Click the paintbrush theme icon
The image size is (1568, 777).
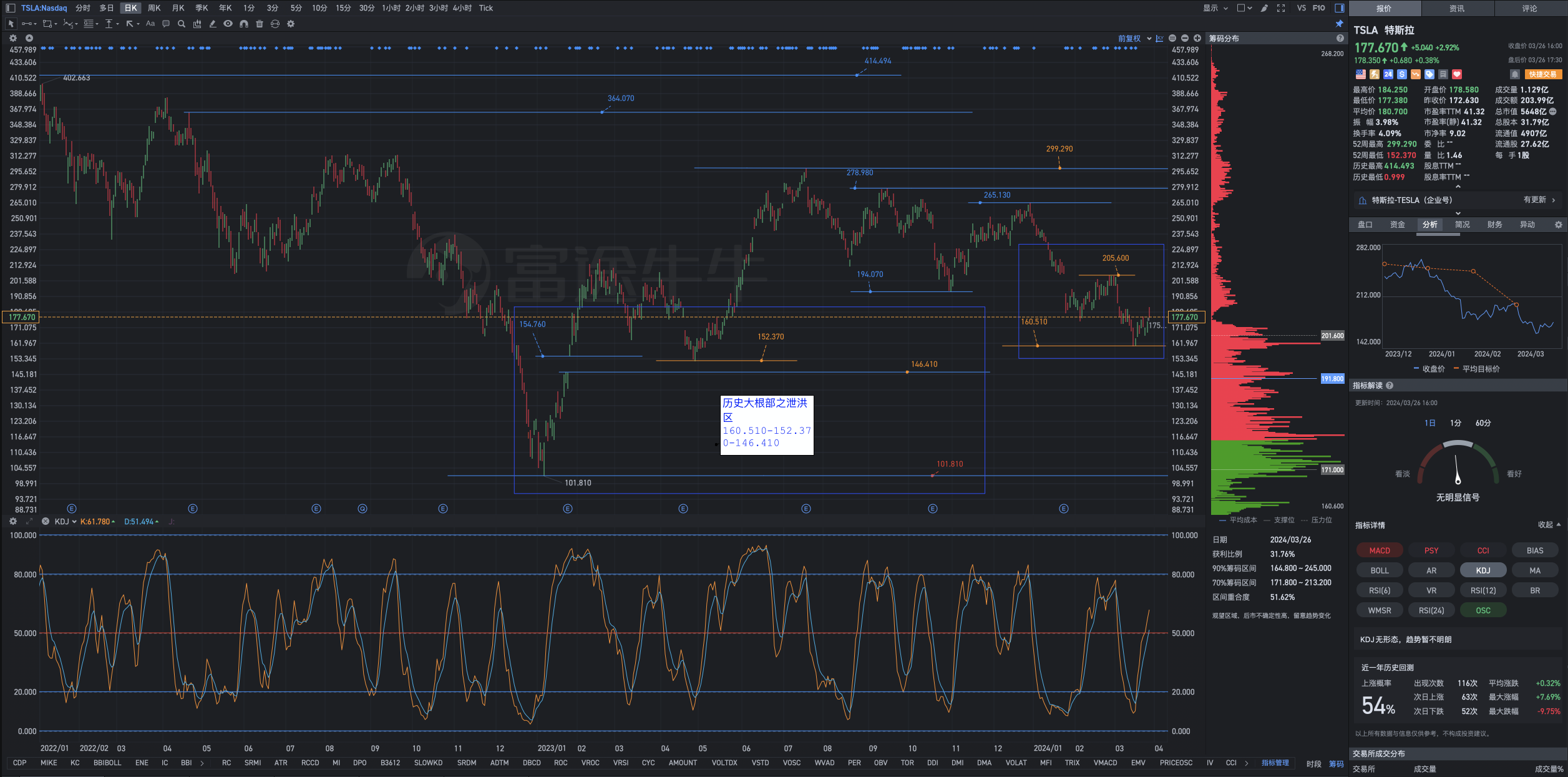[1264, 8]
